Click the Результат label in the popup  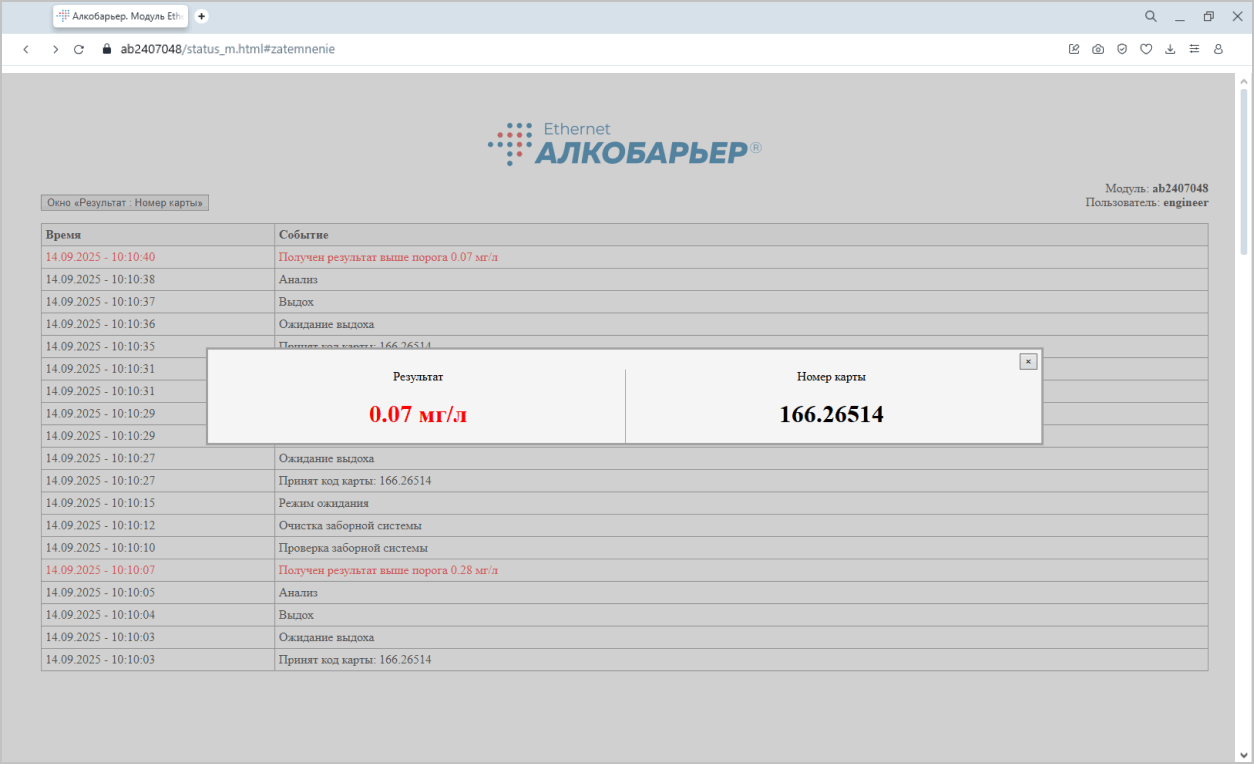click(x=418, y=377)
